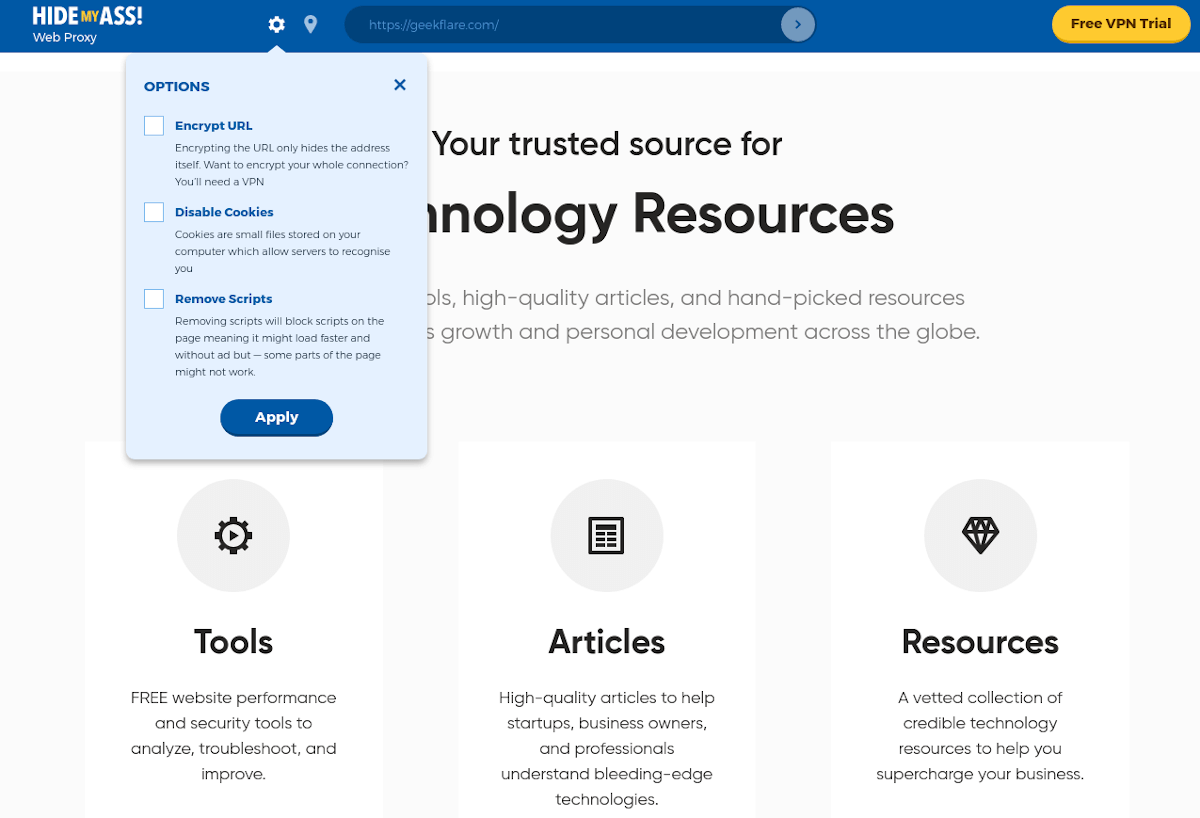
Task: Click the Resources diamond icon
Action: [x=980, y=536]
